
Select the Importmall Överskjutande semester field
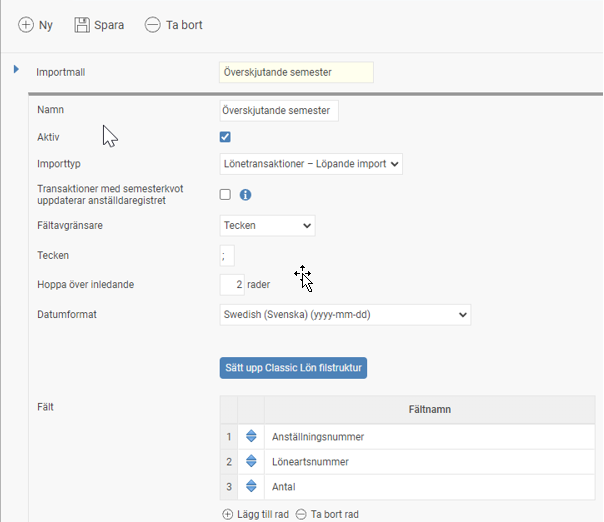tap(296, 72)
